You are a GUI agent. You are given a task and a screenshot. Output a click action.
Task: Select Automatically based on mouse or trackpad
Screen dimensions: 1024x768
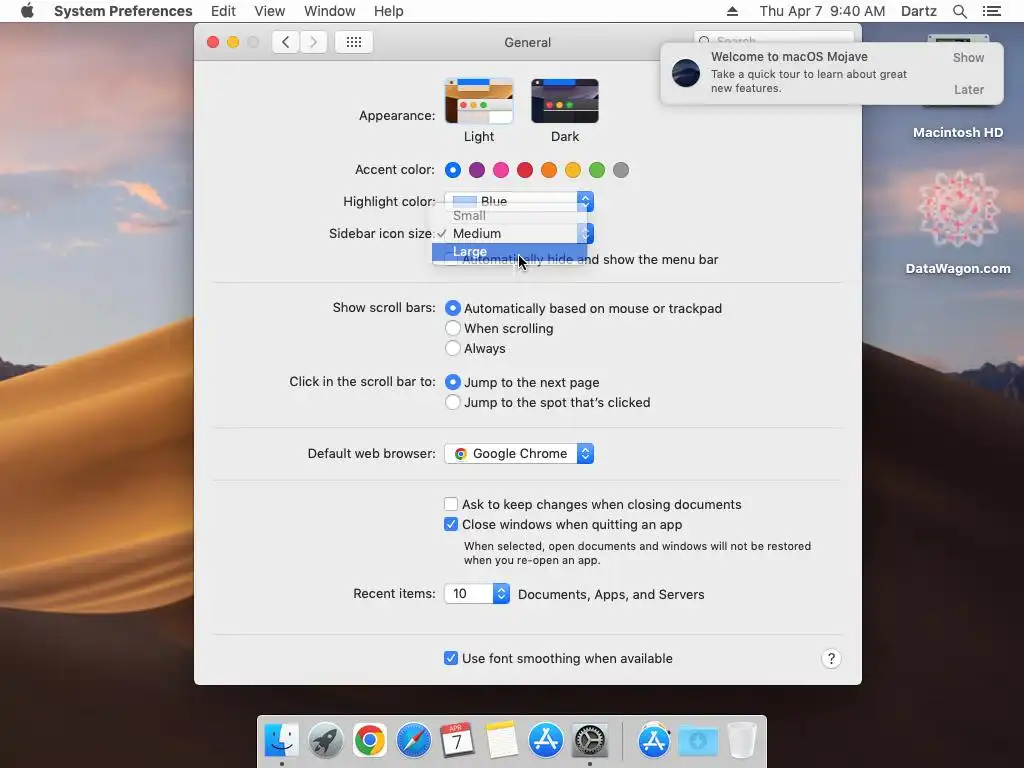coord(453,308)
